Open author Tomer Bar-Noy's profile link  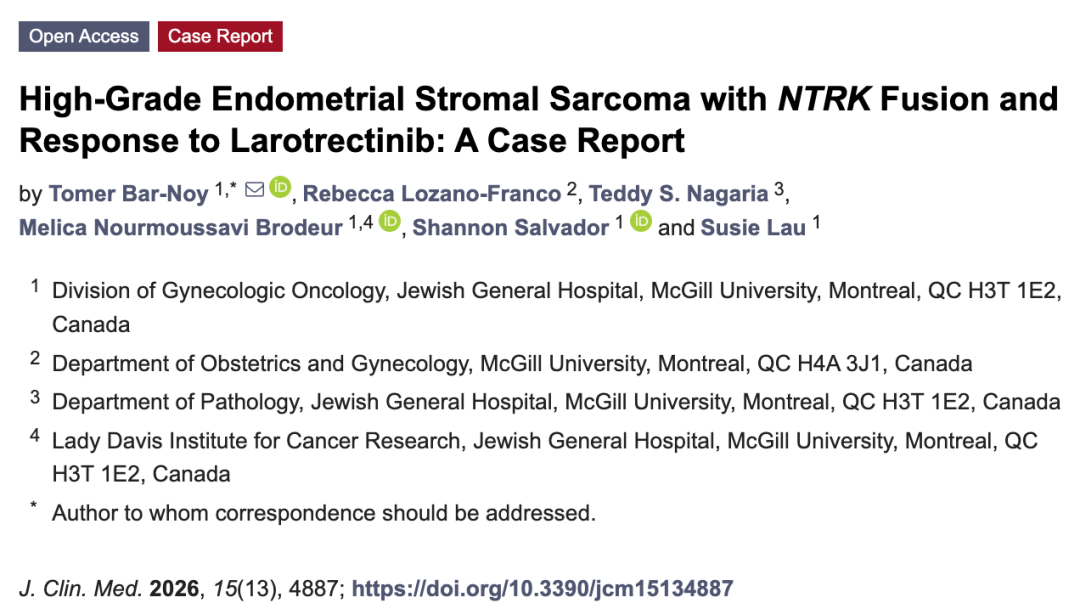point(129,194)
